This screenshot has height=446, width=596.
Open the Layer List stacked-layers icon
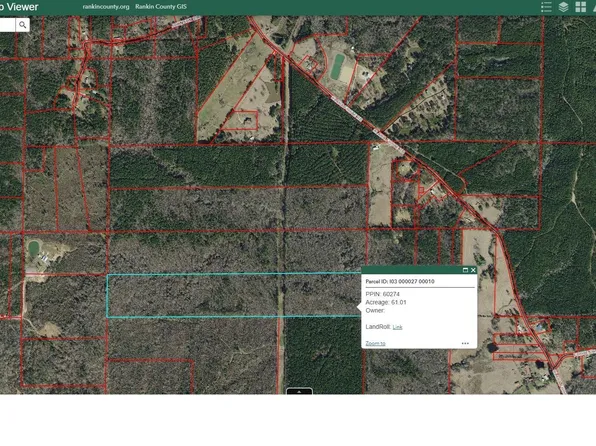563,7
